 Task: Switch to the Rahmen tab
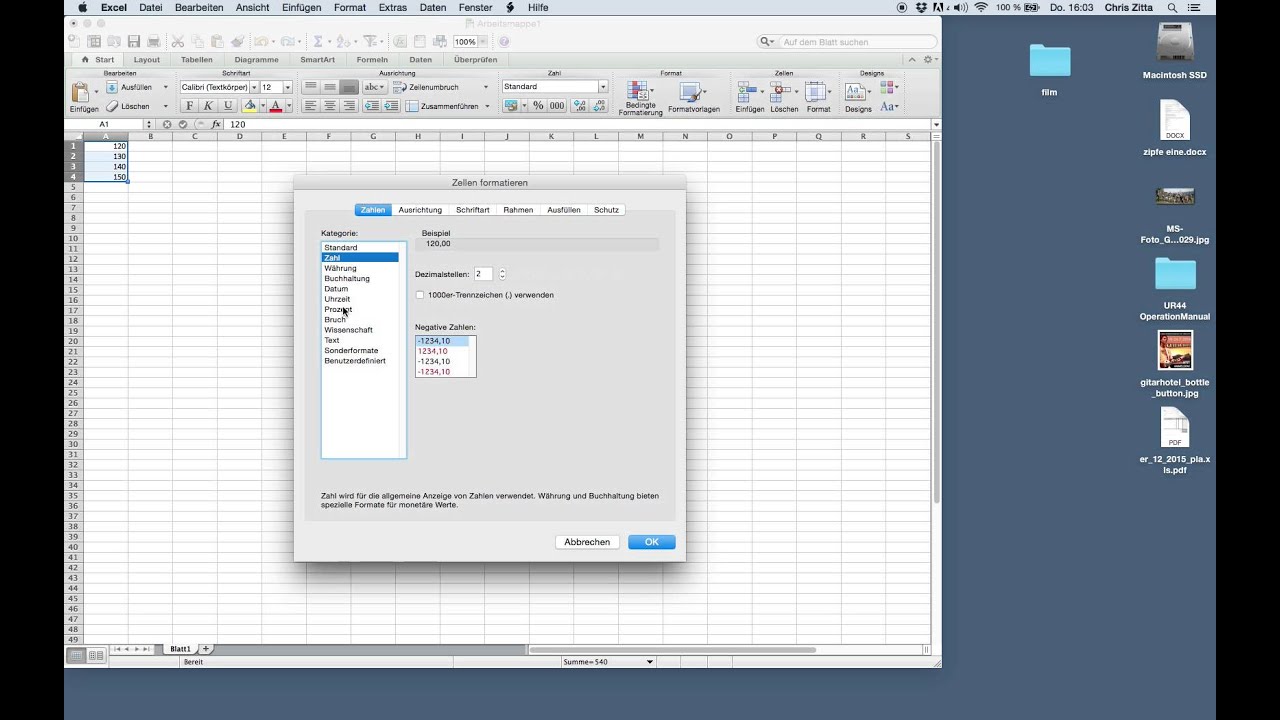point(518,210)
